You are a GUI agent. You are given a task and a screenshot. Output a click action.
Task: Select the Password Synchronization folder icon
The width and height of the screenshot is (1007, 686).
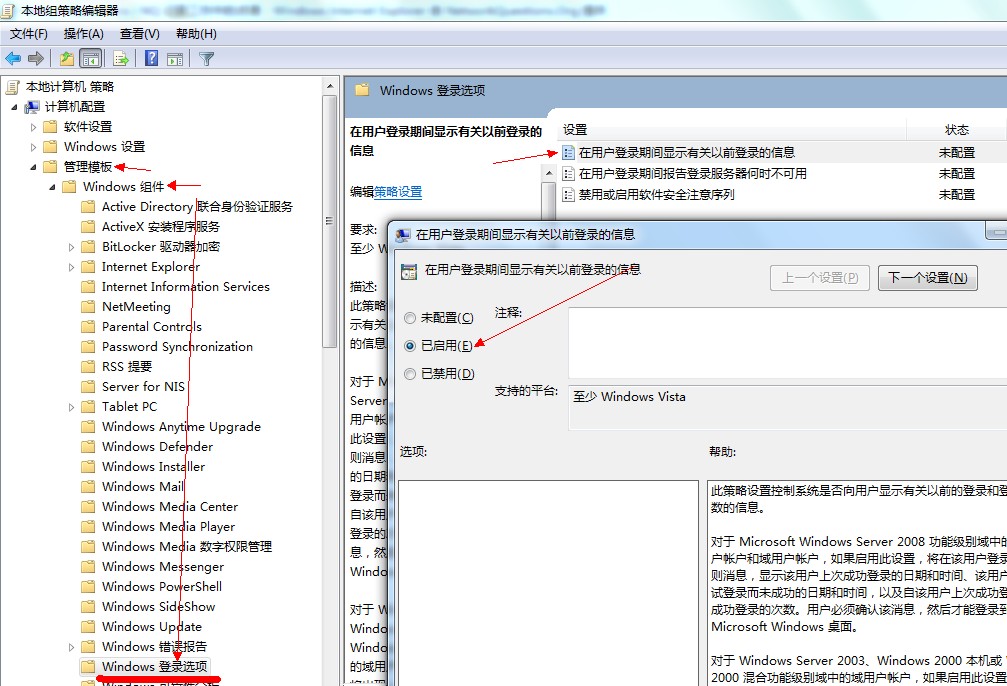[x=89, y=347]
